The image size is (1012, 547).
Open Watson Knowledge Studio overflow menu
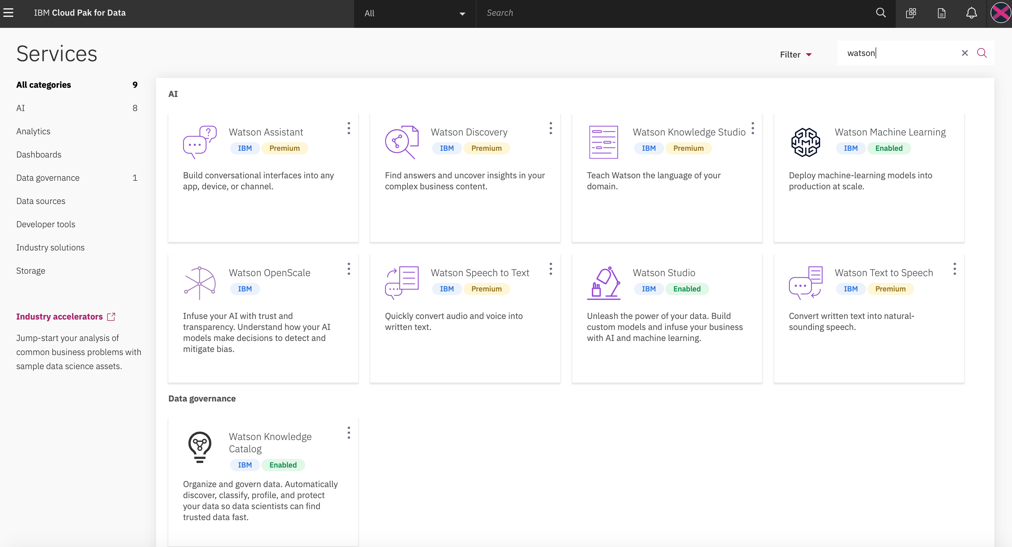pos(753,128)
